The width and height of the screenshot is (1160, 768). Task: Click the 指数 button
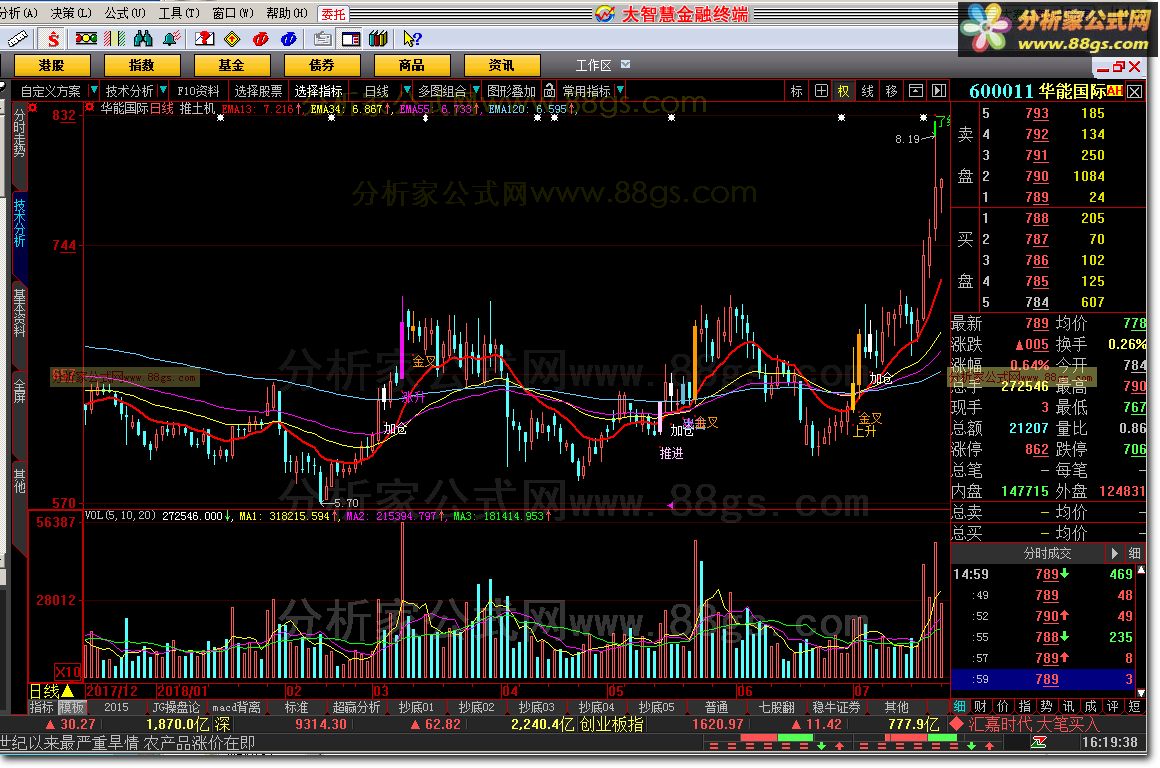tap(141, 65)
